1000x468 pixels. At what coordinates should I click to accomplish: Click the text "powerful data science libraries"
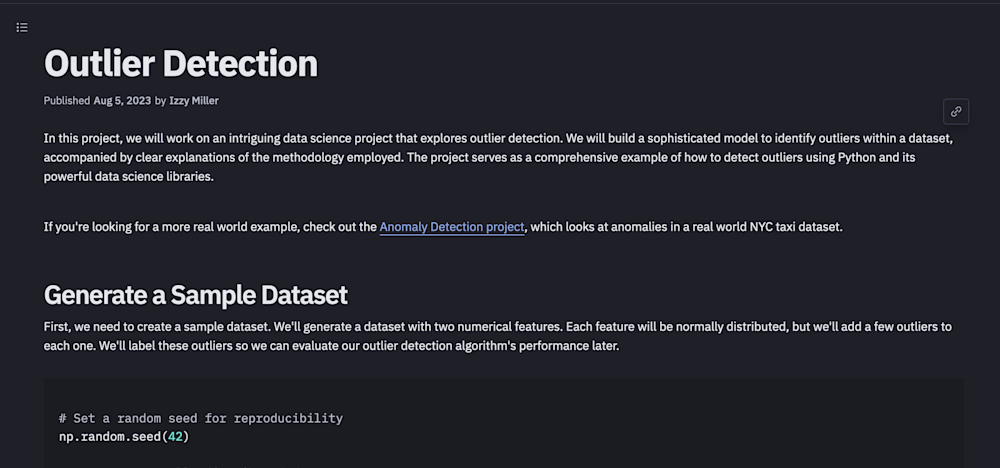coord(129,177)
